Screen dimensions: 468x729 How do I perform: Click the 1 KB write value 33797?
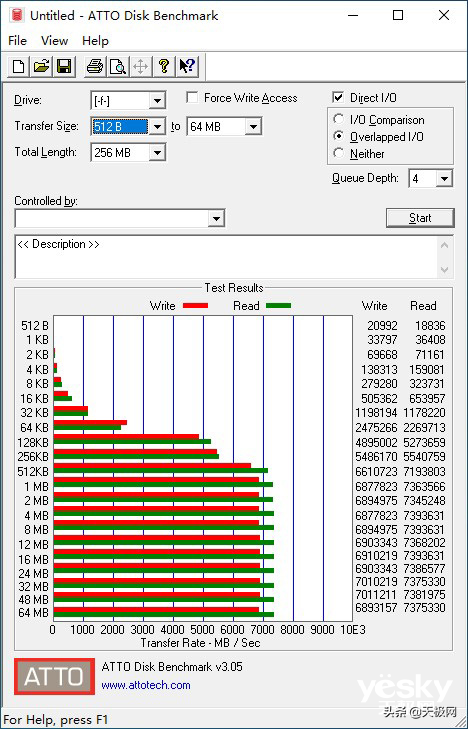point(382,340)
